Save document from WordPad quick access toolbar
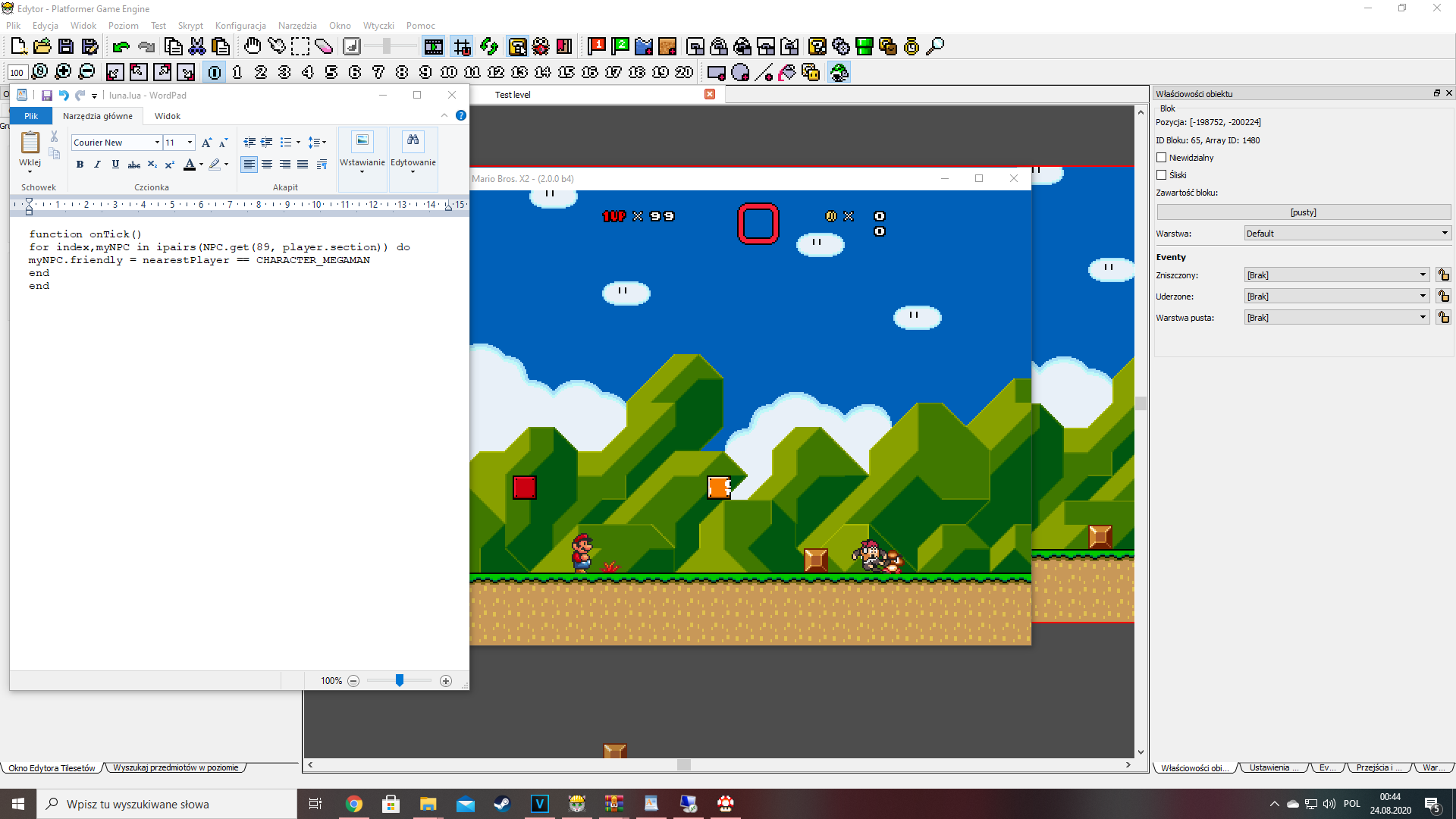Image resolution: width=1456 pixels, height=819 pixels. coord(46,96)
